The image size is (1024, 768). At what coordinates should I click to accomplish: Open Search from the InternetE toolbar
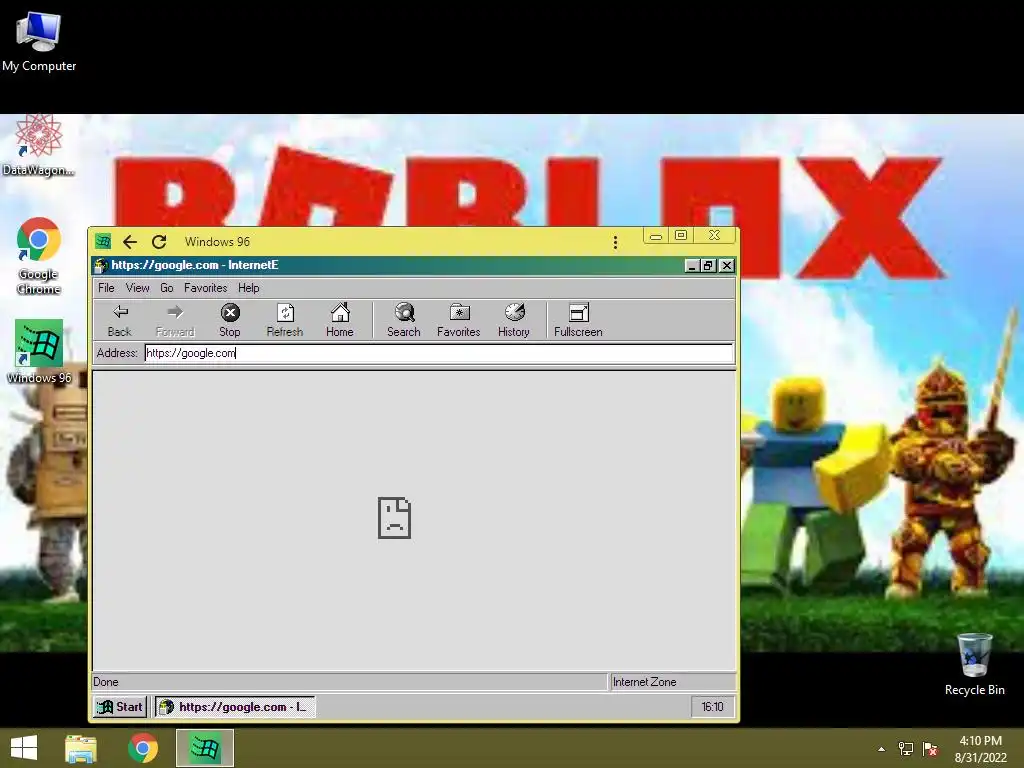[404, 320]
